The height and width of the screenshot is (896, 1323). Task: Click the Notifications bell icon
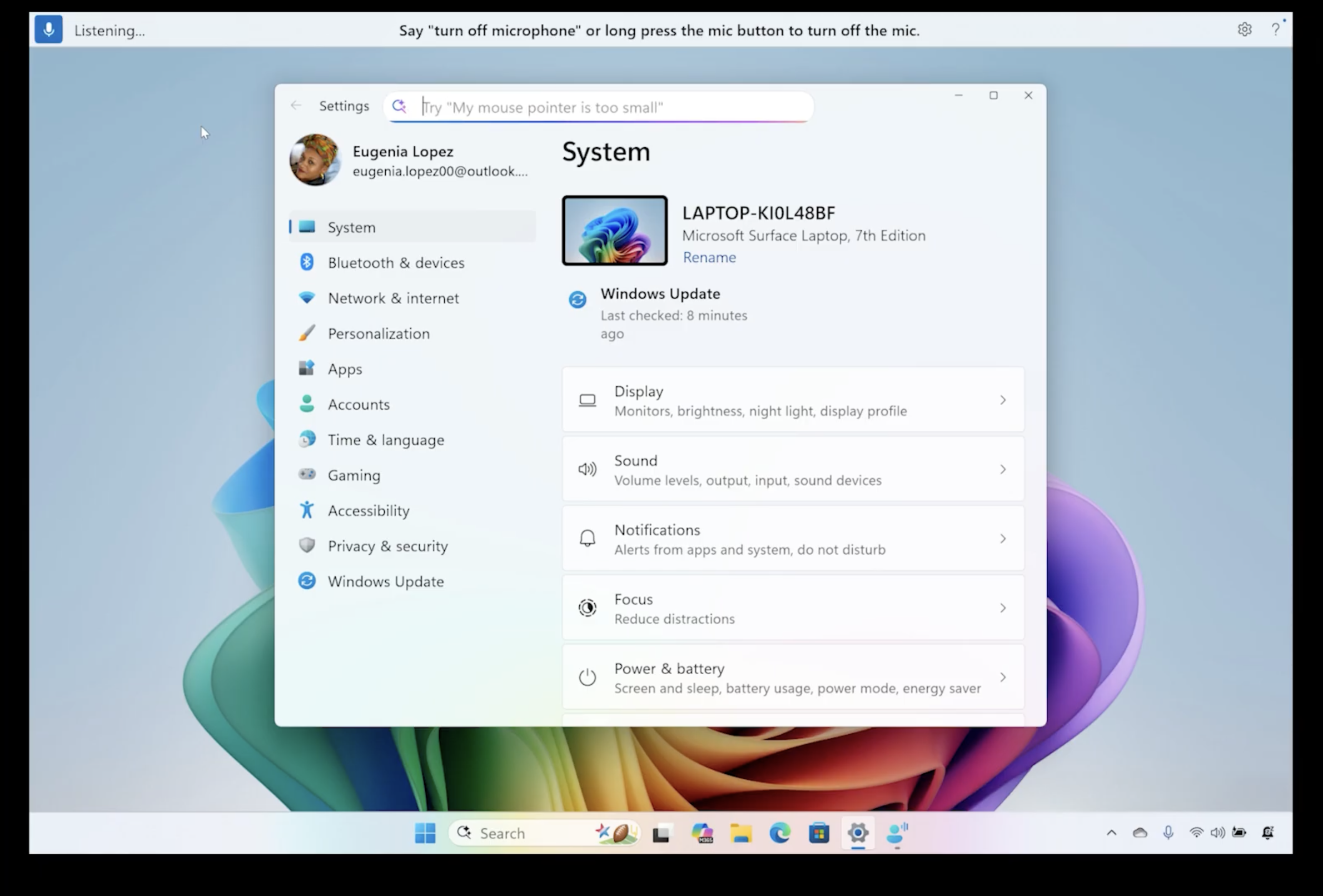(x=588, y=539)
